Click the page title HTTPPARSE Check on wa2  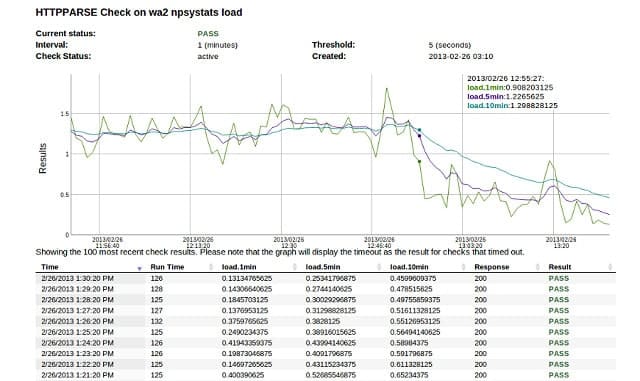139,13
